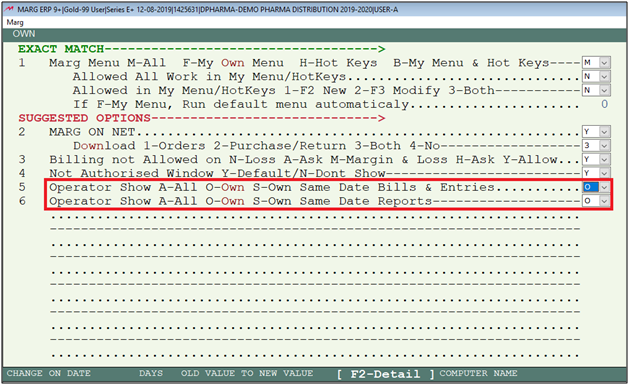Expand the Download Orders/Purchase dropdown
This screenshot has height=385, width=630.
point(604,145)
